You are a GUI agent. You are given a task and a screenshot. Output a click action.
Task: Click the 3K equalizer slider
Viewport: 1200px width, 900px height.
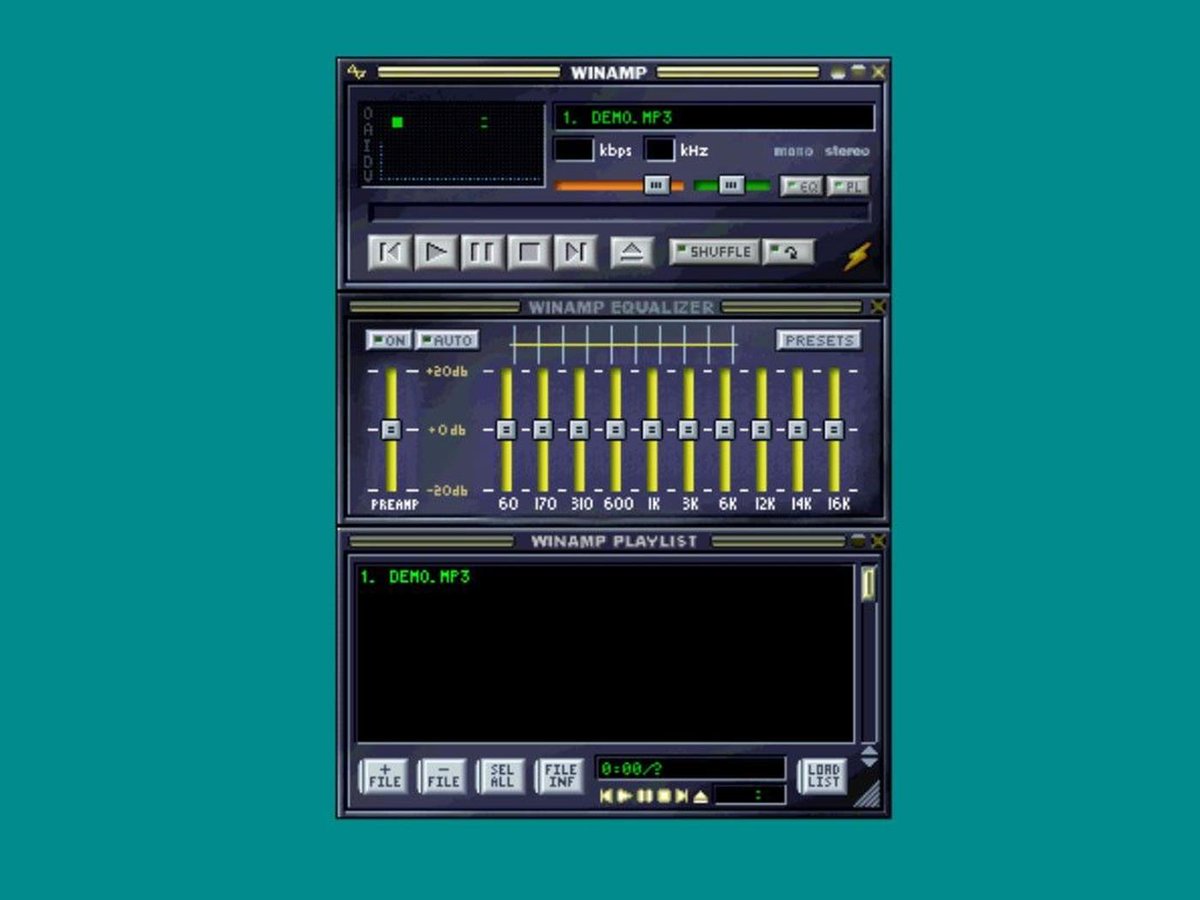tap(688, 430)
